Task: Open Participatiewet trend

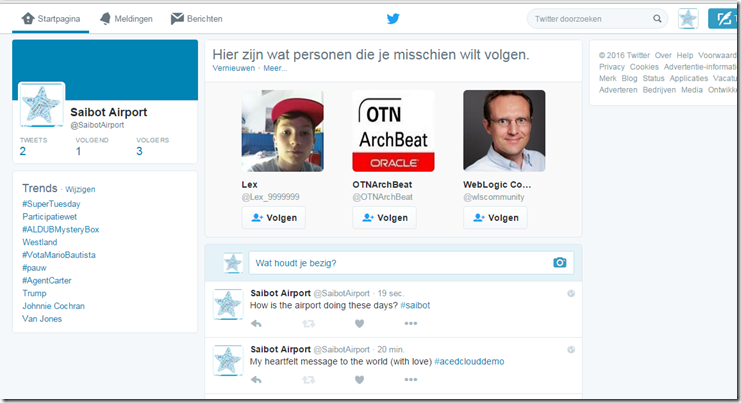Action: (50, 217)
